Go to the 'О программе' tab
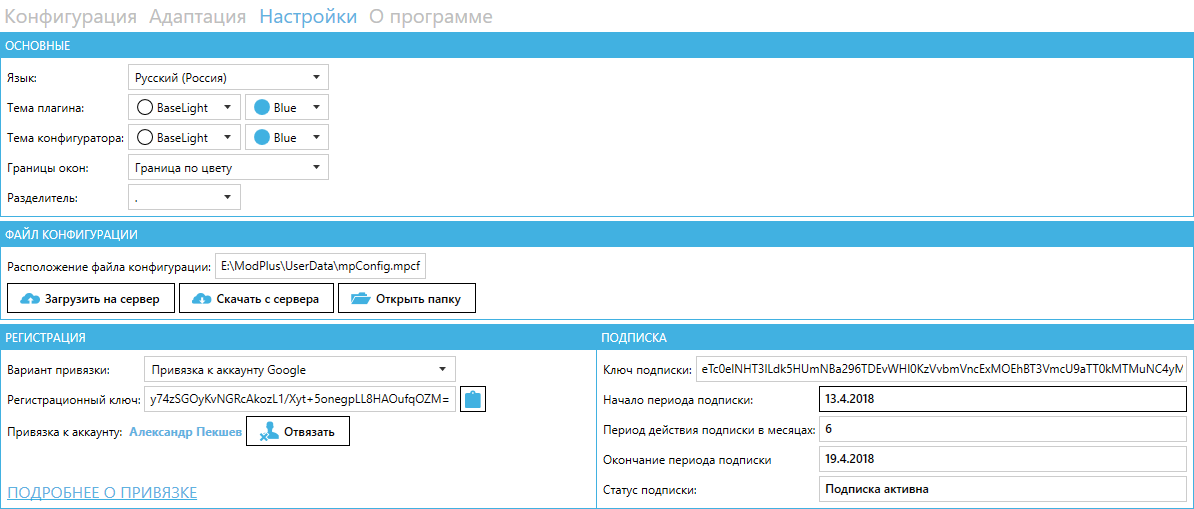The width and height of the screenshot is (1194, 509). click(x=430, y=16)
